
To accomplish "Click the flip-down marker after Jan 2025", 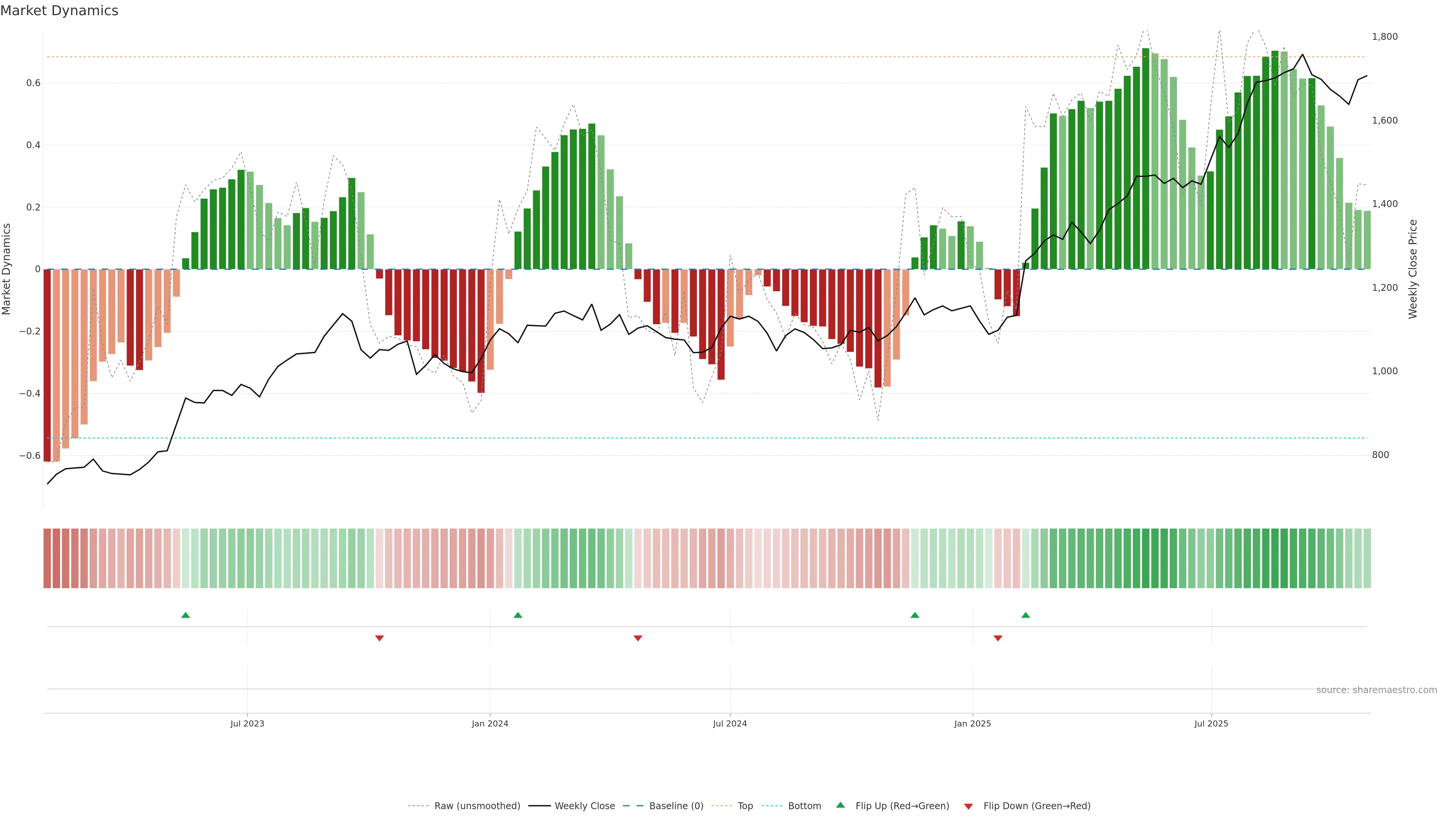I will click(x=998, y=638).
